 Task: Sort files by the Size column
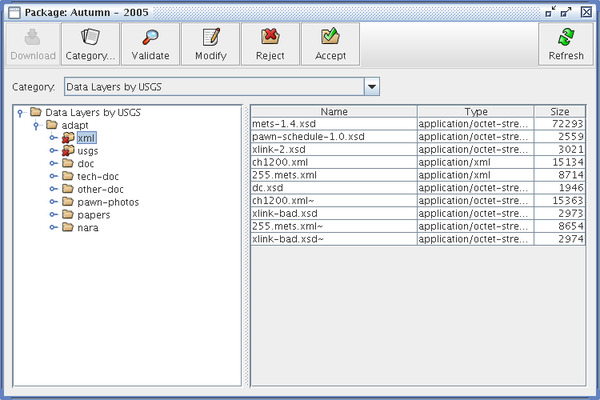[x=560, y=111]
